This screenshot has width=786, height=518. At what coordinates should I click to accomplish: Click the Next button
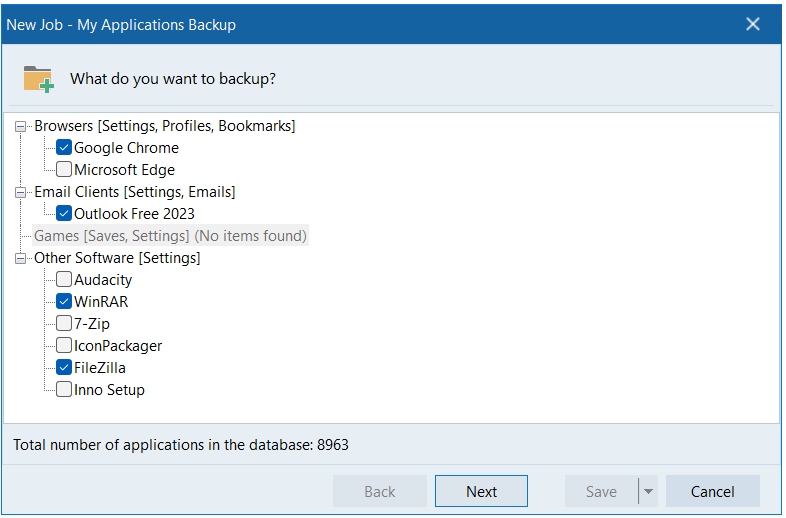tap(481, 491)
